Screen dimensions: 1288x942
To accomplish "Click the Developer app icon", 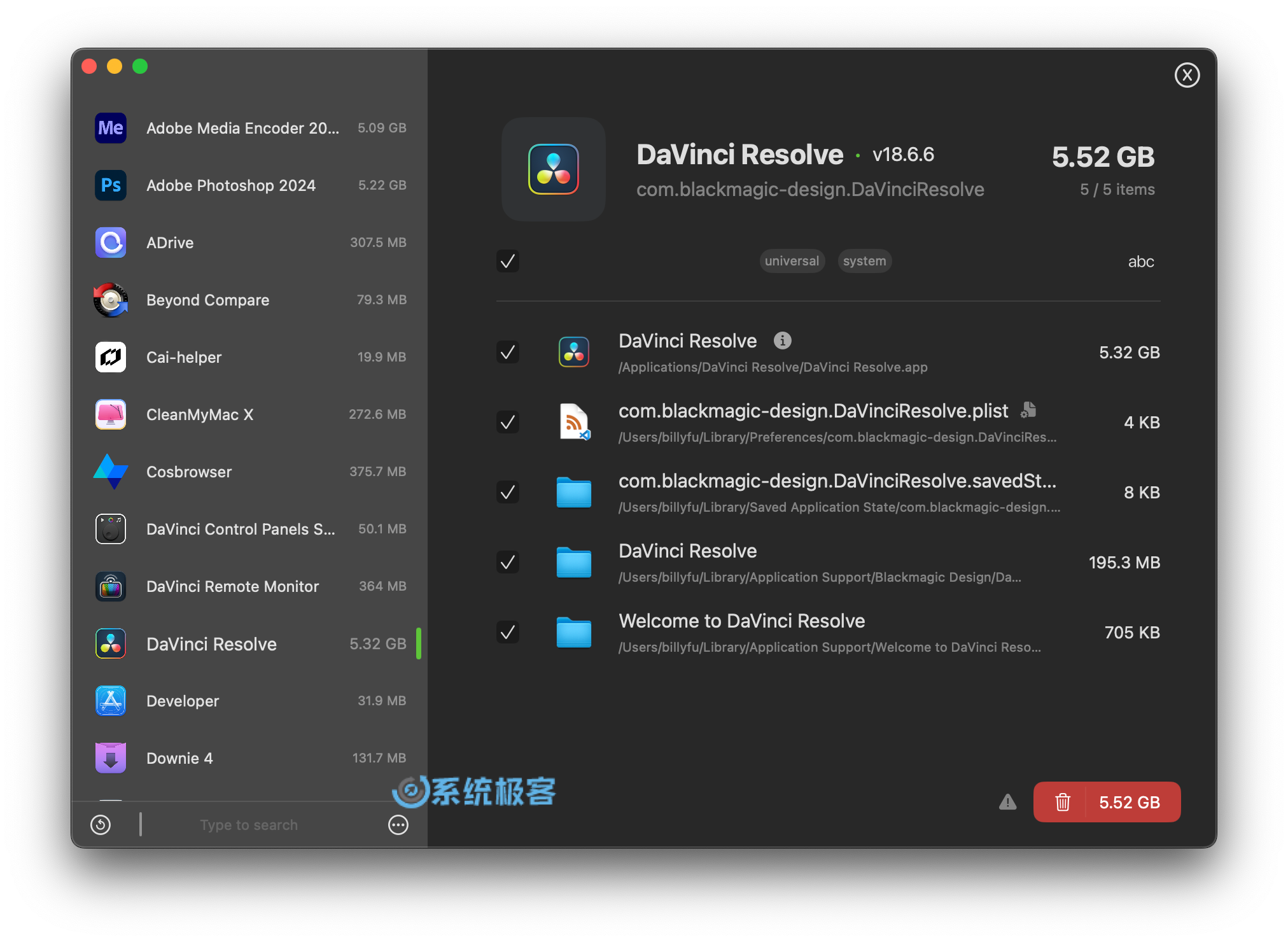I will [111, 701].
